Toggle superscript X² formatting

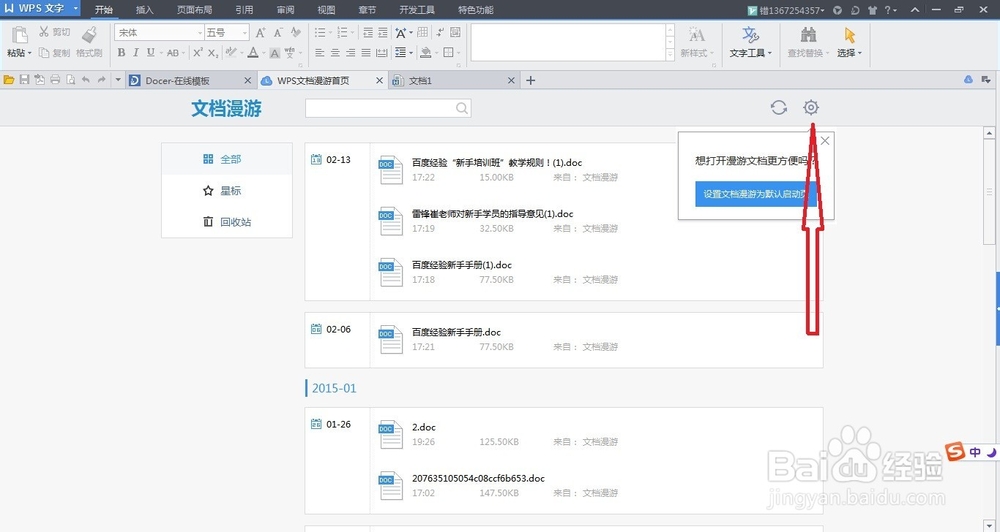(x=198, y=53)
